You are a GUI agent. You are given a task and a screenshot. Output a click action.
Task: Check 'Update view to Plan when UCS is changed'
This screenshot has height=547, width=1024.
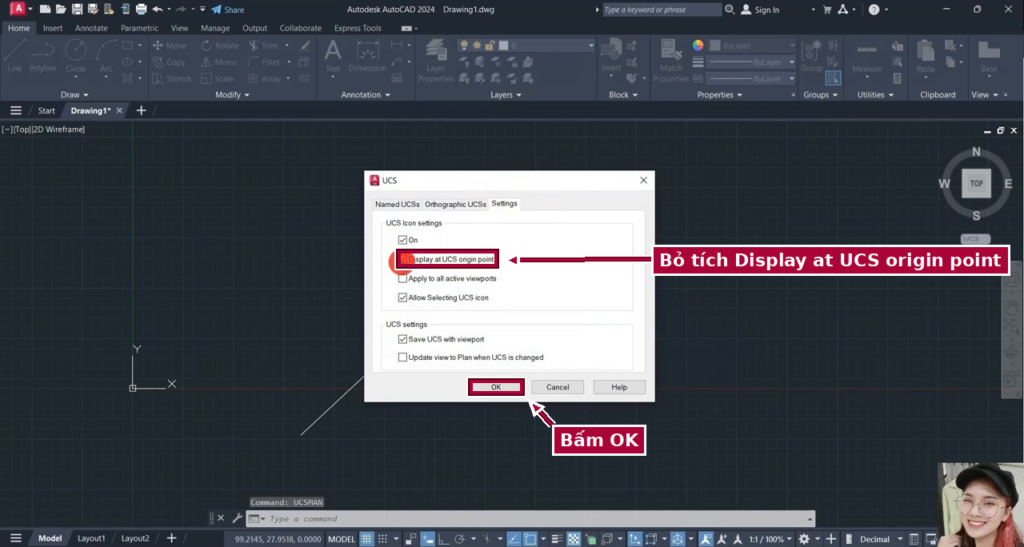(x=402, y=357)
